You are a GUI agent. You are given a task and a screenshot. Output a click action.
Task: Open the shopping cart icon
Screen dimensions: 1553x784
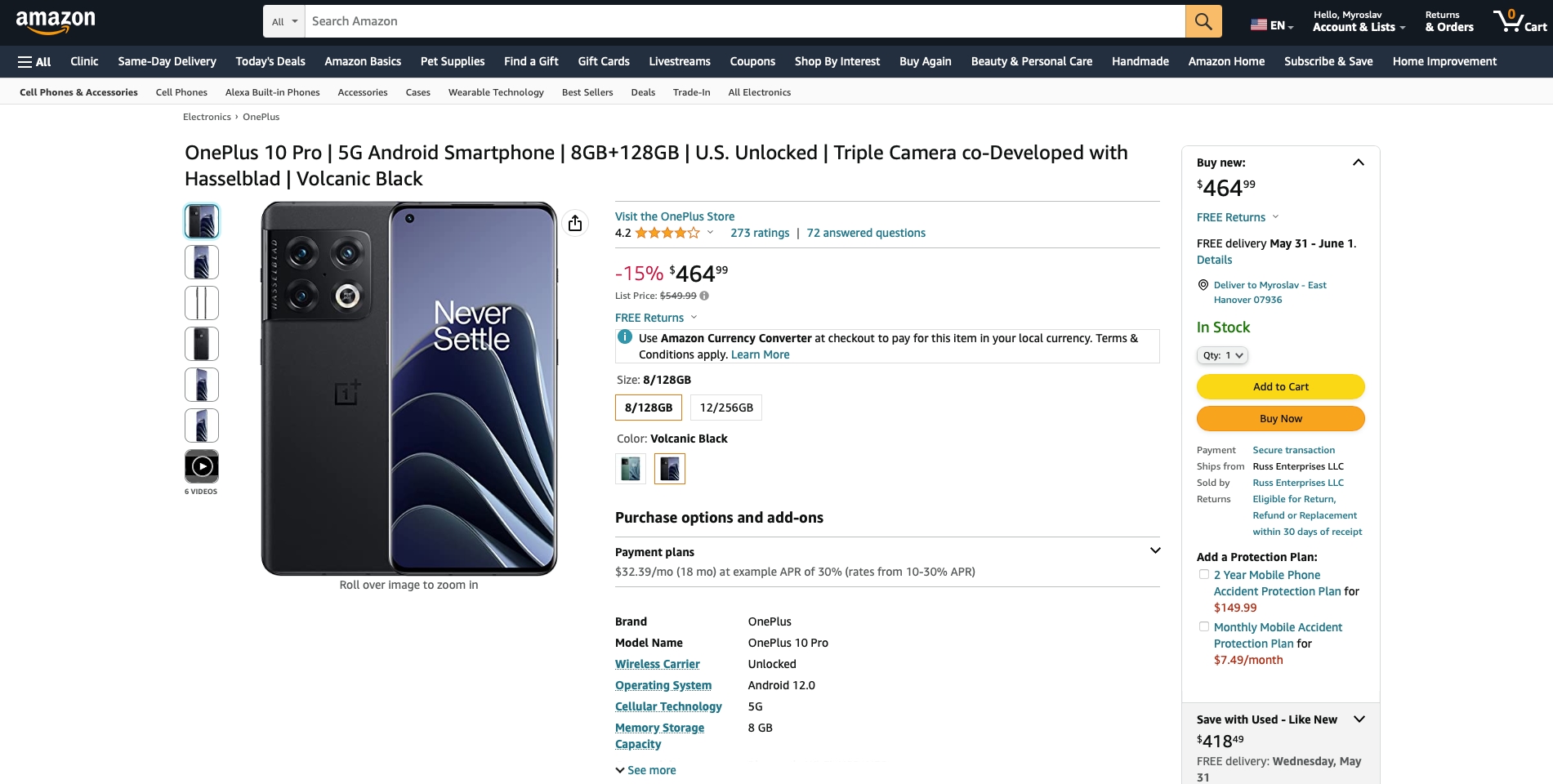pyautogui.click(x=1520, y=20)
